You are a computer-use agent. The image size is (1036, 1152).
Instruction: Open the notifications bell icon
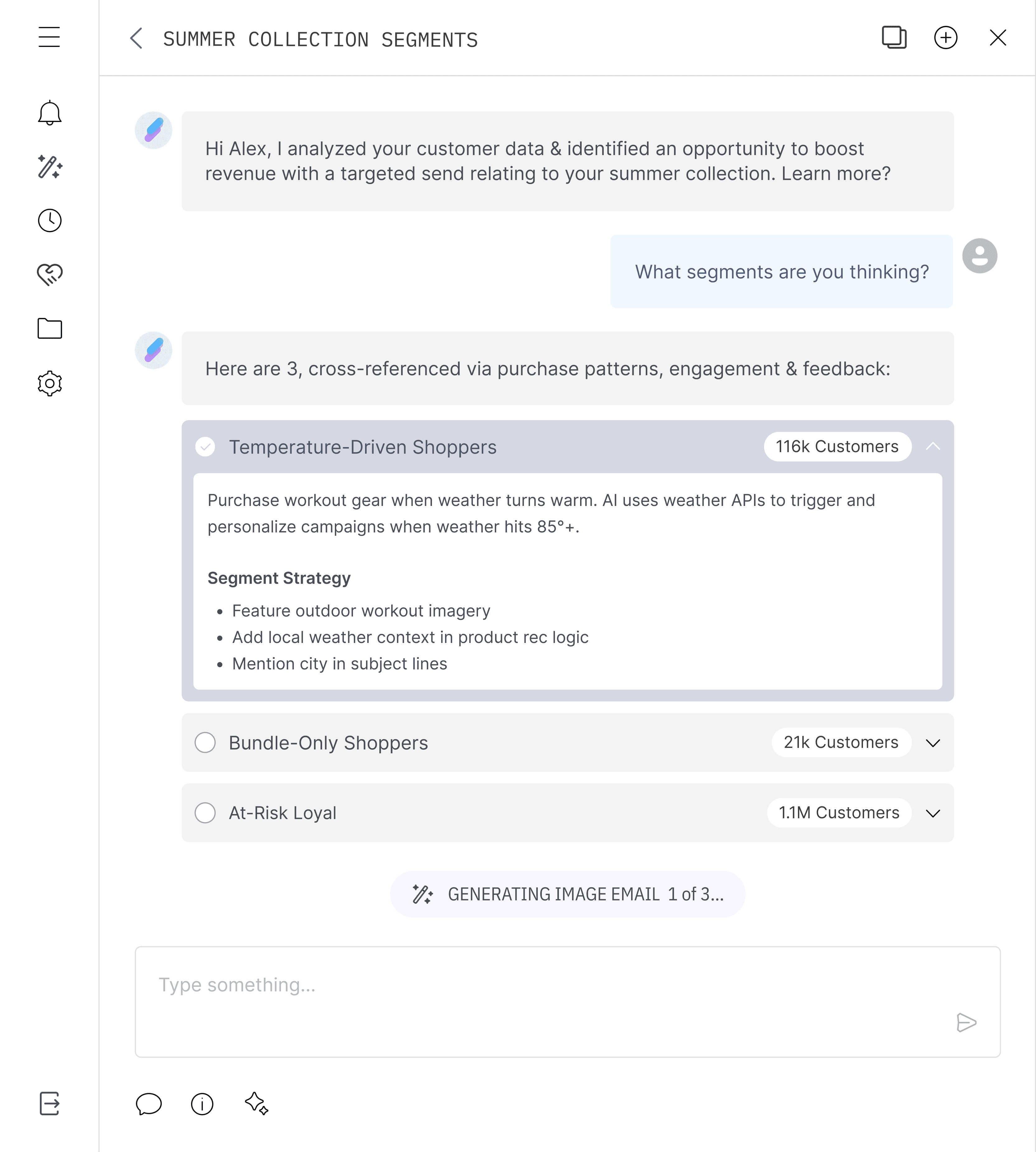[x=49, y=113]
